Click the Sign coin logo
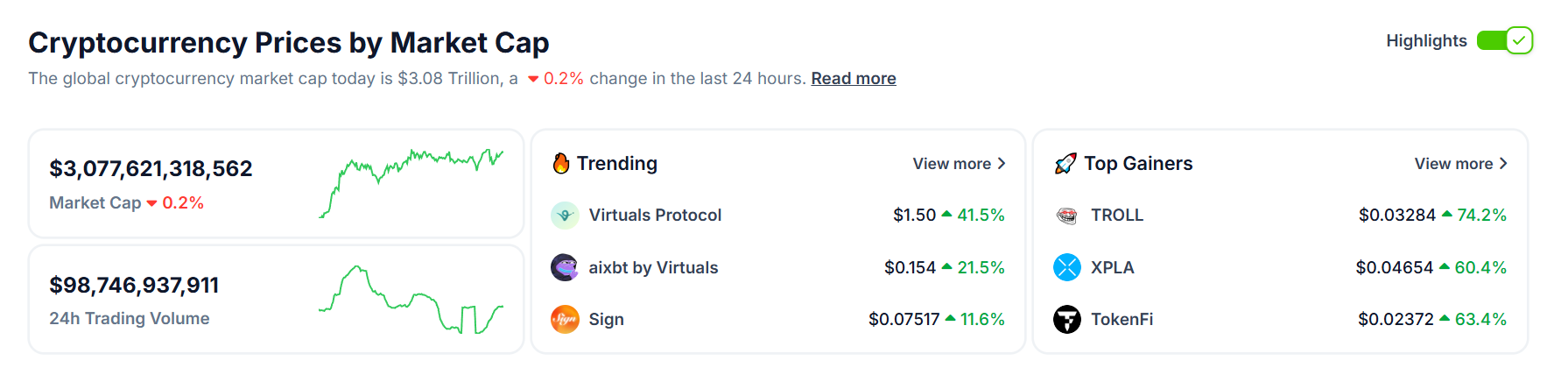This screenshot has width=1568, height=375. (565, 319)
